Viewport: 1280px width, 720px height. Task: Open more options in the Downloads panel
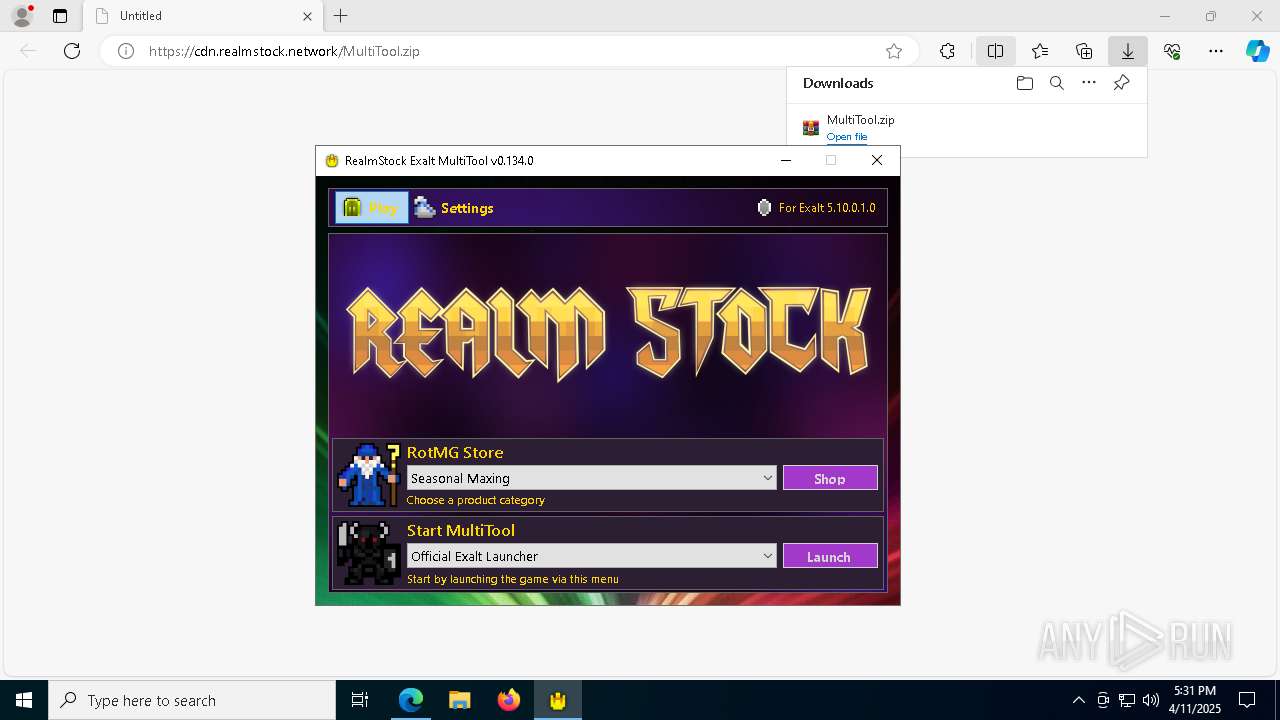tap(1089, 83)
